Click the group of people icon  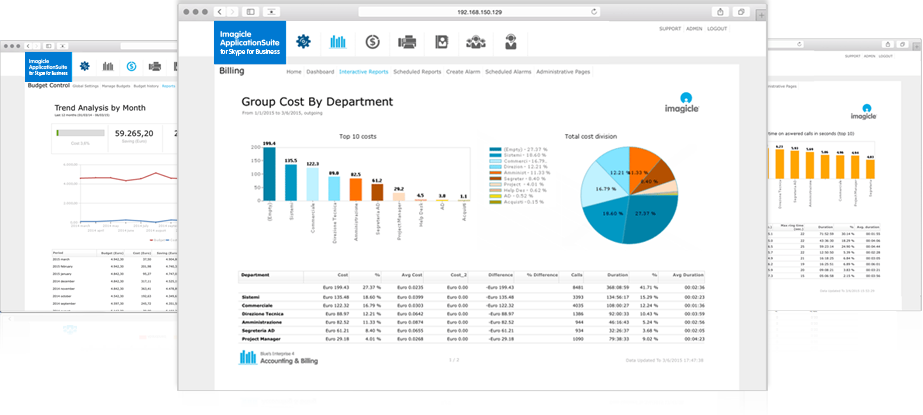coord(476,42)
